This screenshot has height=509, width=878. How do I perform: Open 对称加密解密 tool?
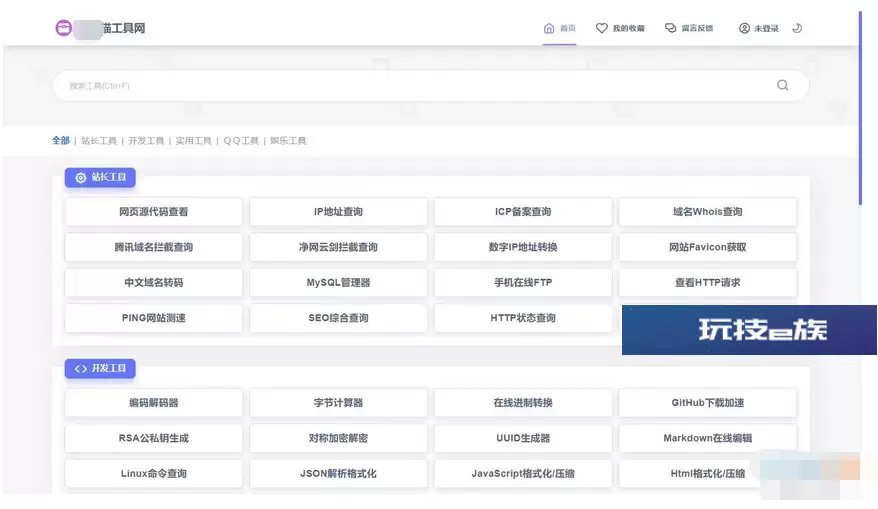pos(338,438)
